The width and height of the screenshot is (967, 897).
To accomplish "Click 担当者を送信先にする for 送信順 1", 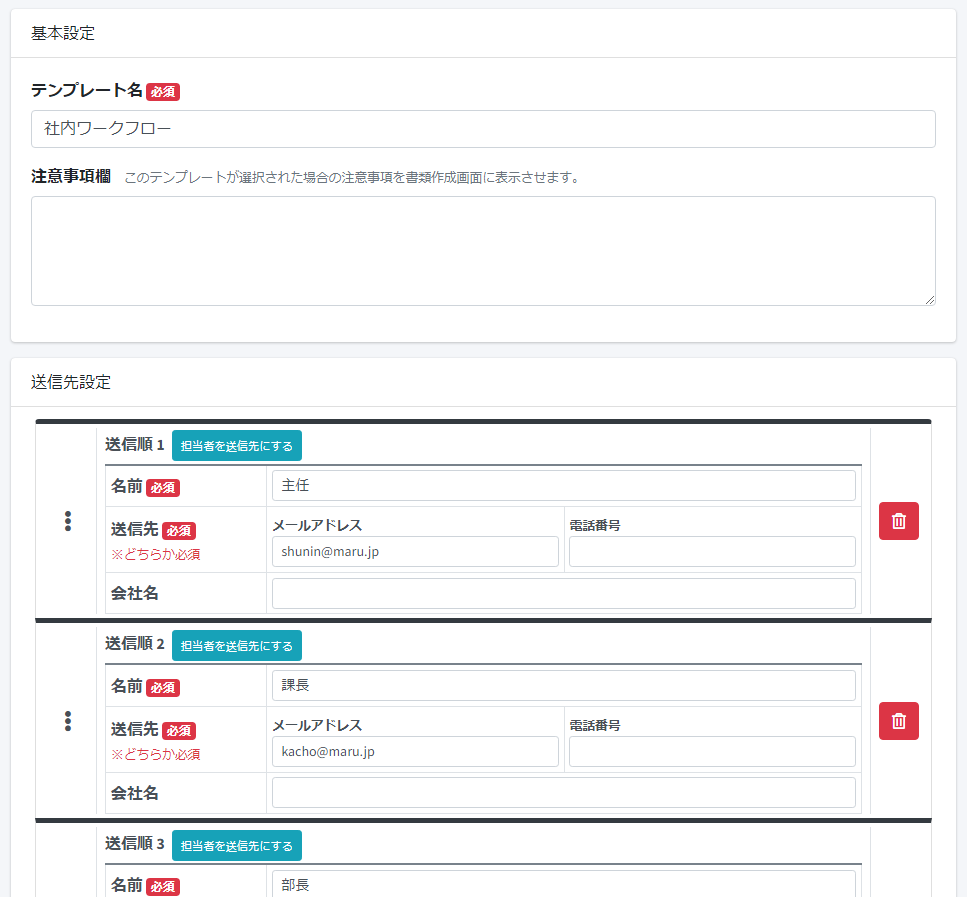I will 237,445.
